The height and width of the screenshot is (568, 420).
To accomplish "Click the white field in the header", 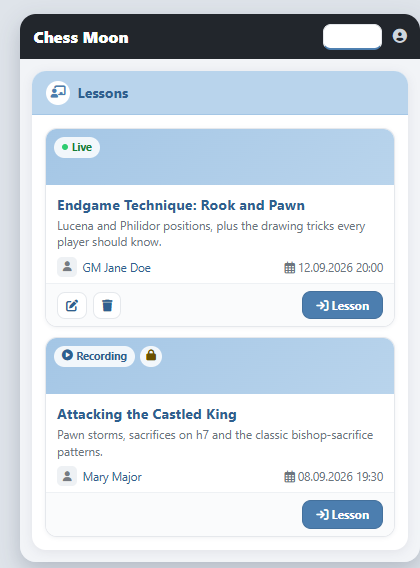I will 352,37.
